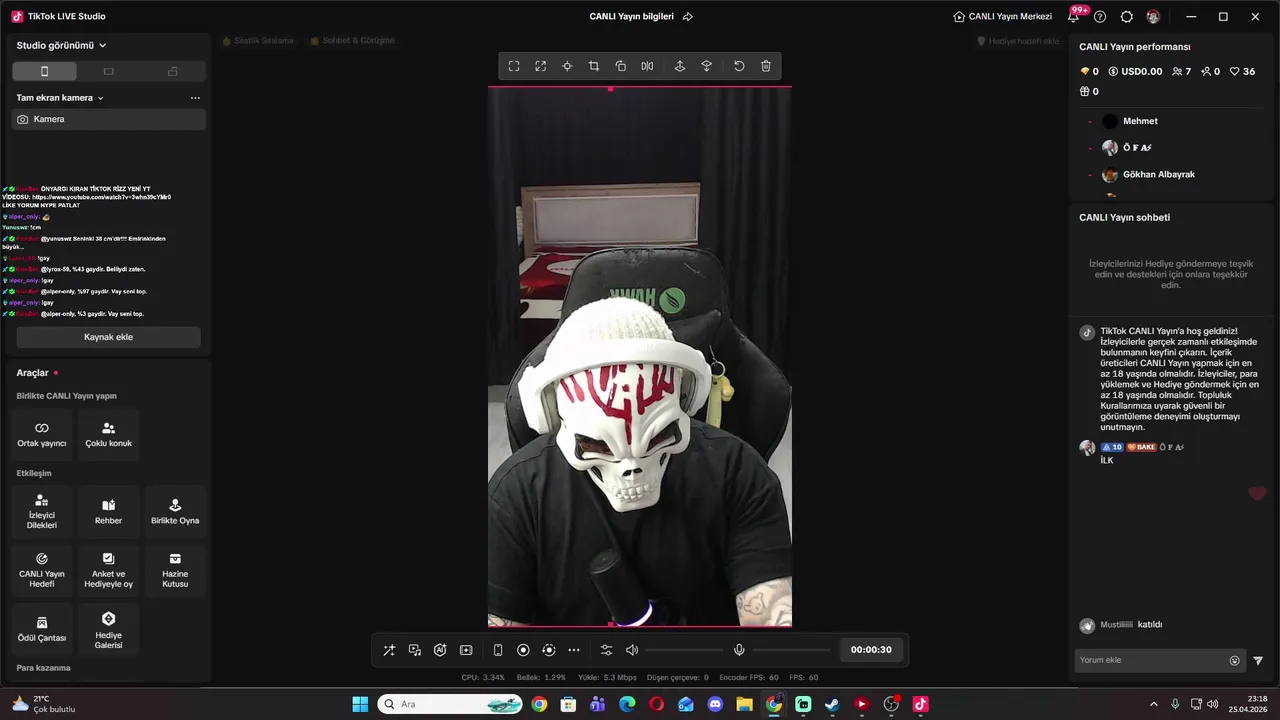Open Anket ve Hediyeyle oy tool
This screenshot has width=1280, height=720.
pos(108,570)
